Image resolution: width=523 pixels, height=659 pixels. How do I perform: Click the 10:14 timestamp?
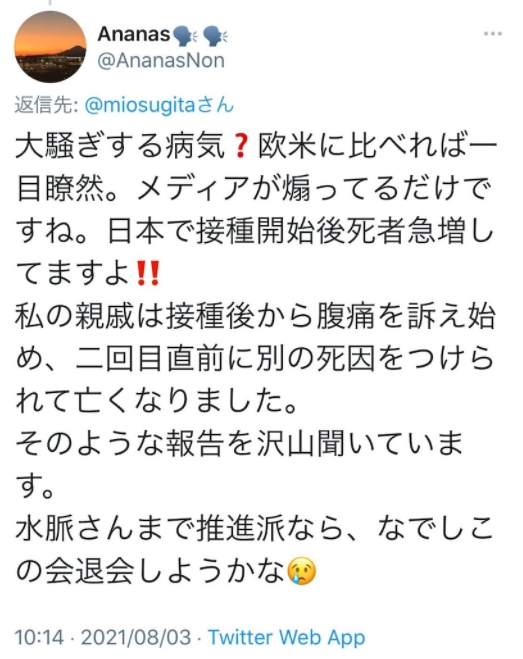pos(39,637)
